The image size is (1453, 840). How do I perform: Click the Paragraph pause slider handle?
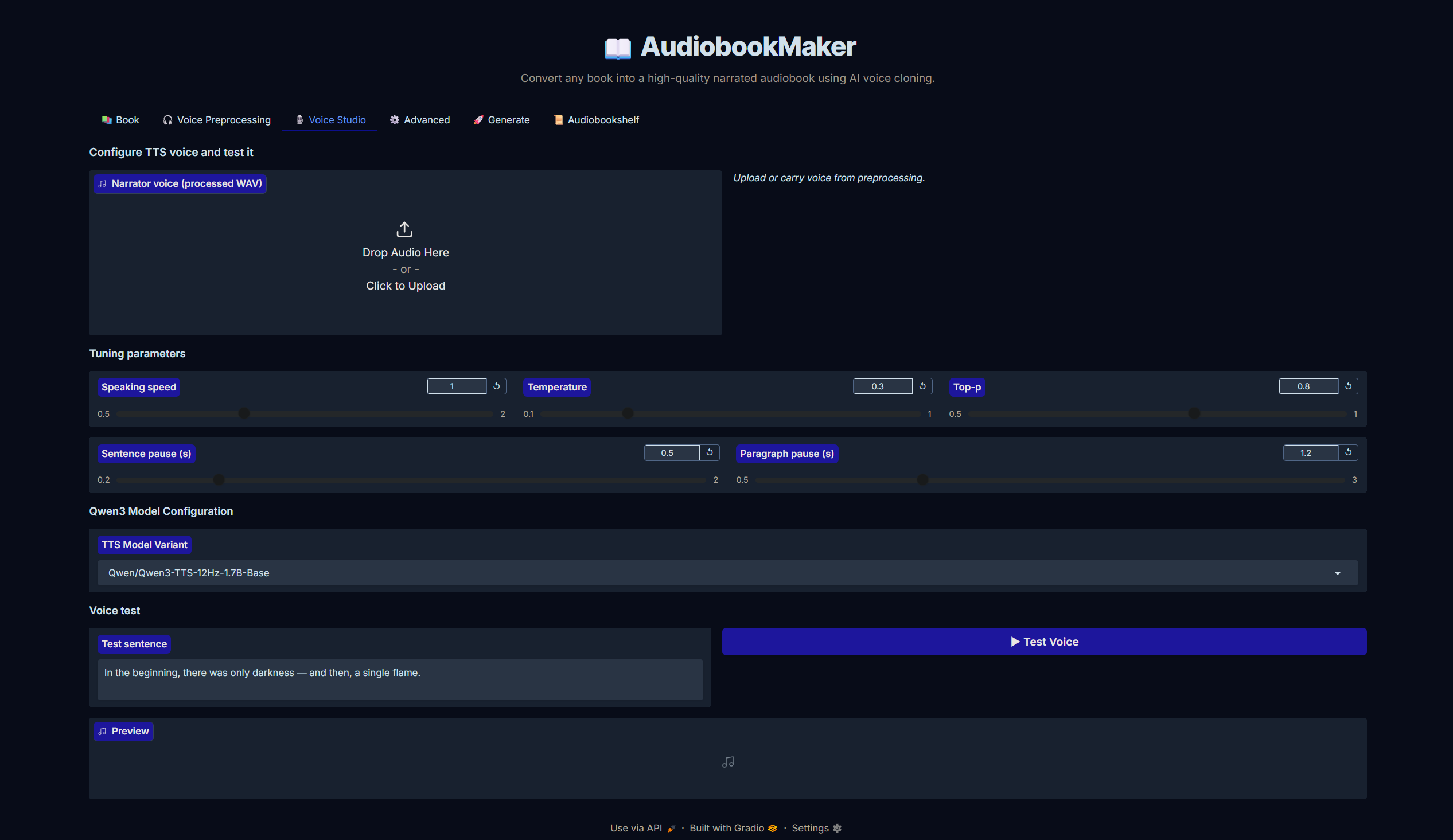(x=922, y=480)
